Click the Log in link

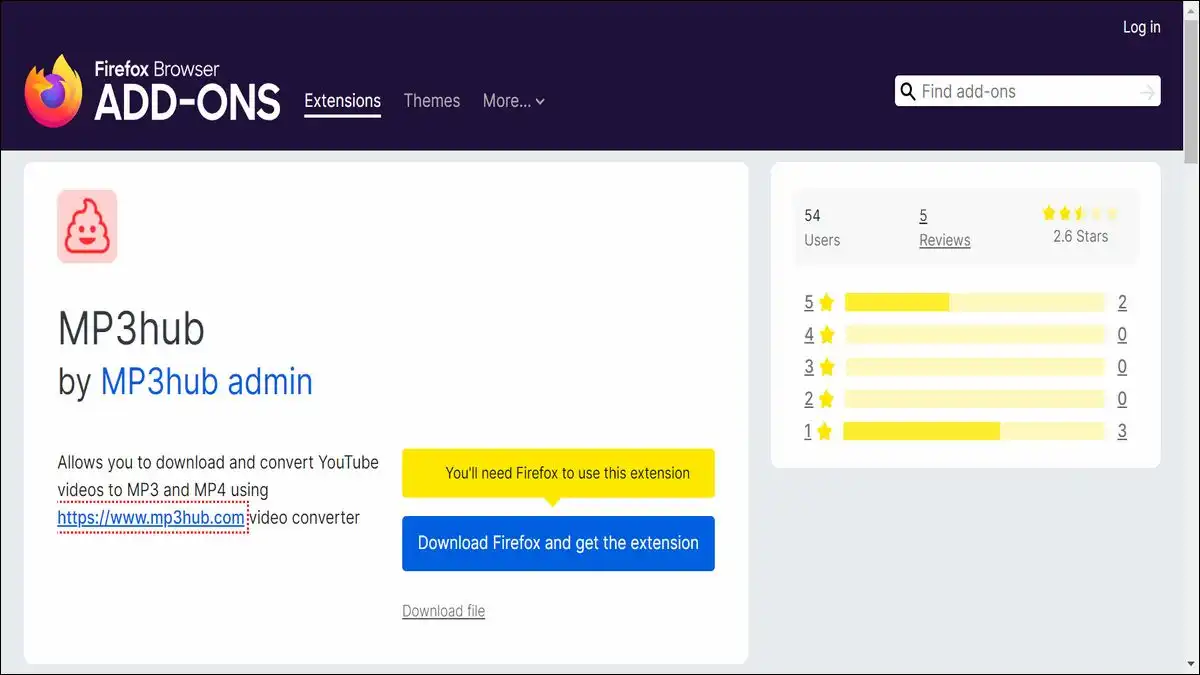click(1141, 27)
